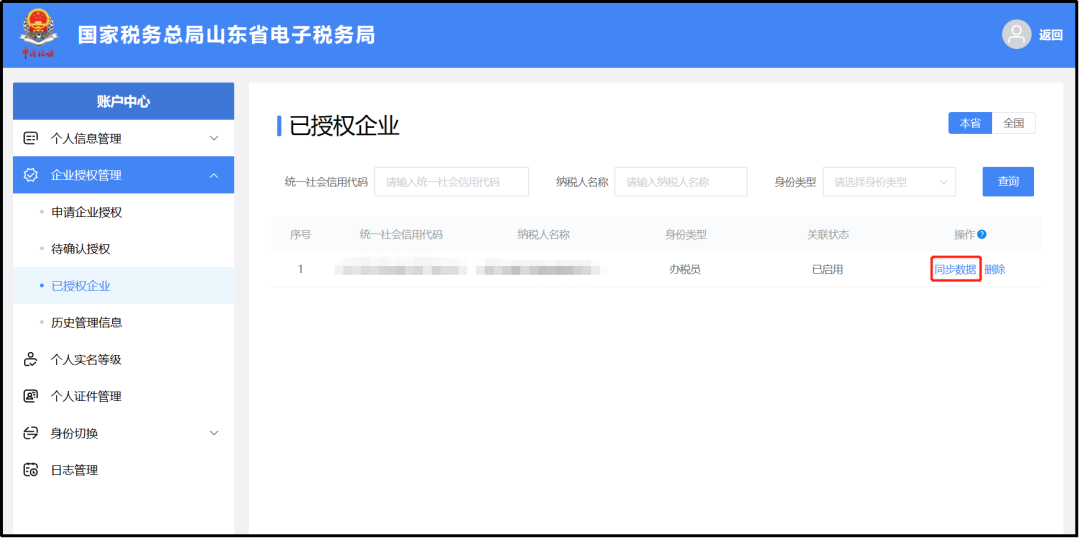
Task: Click the 企业授权管理 shield icon
Action: coord(31,175)
